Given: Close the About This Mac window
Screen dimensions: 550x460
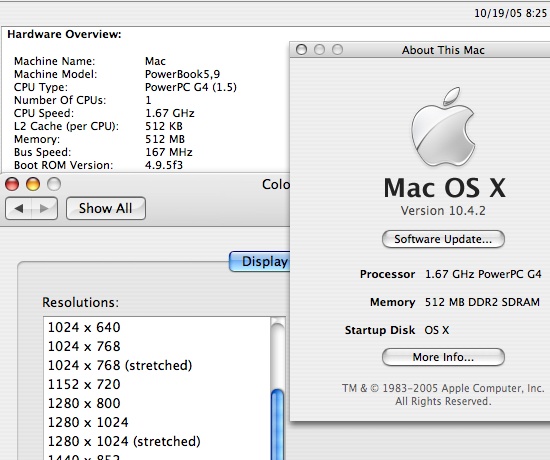Looking at the screenshot, I should point(301,49).
